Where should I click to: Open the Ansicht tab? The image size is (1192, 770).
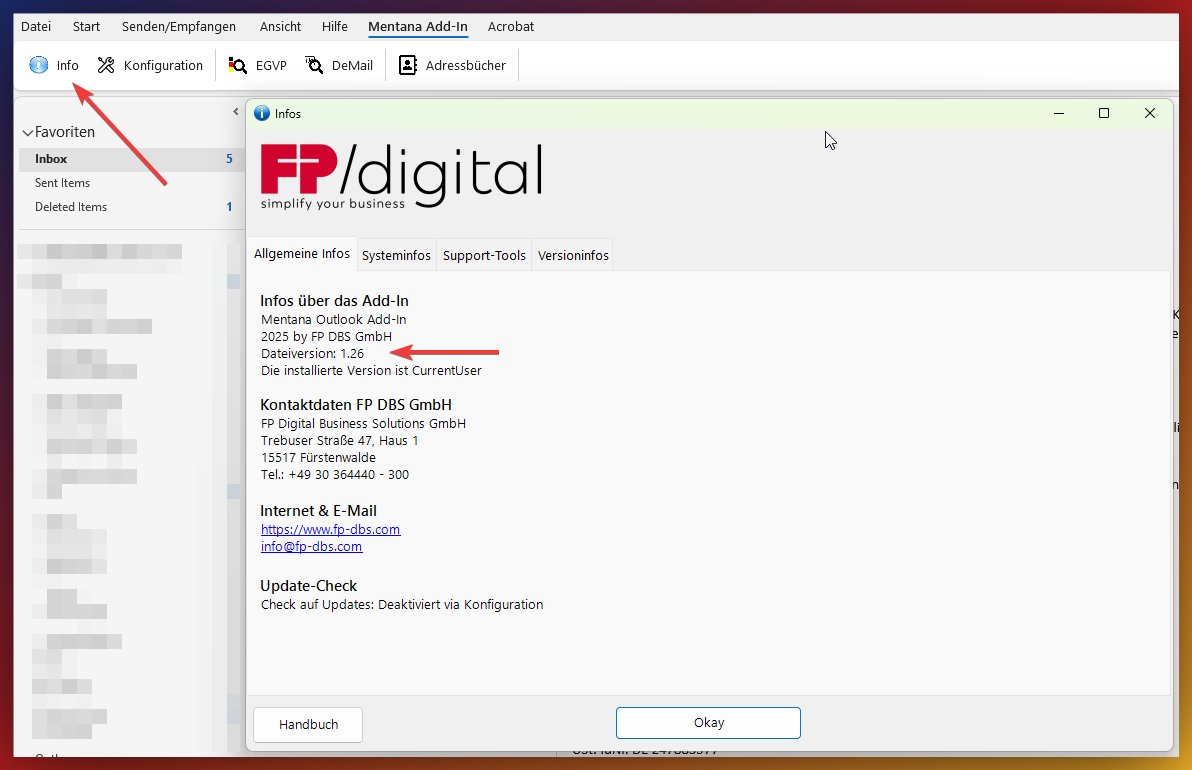pos(281,27)
